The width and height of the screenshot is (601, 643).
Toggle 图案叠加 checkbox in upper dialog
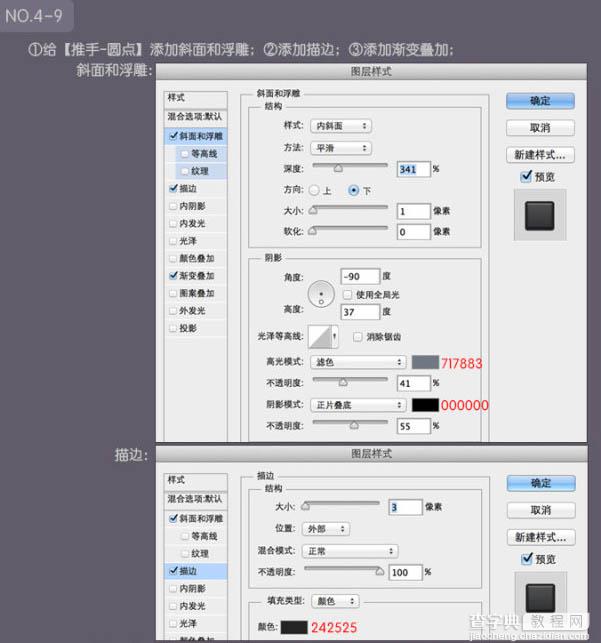(173, 293)
